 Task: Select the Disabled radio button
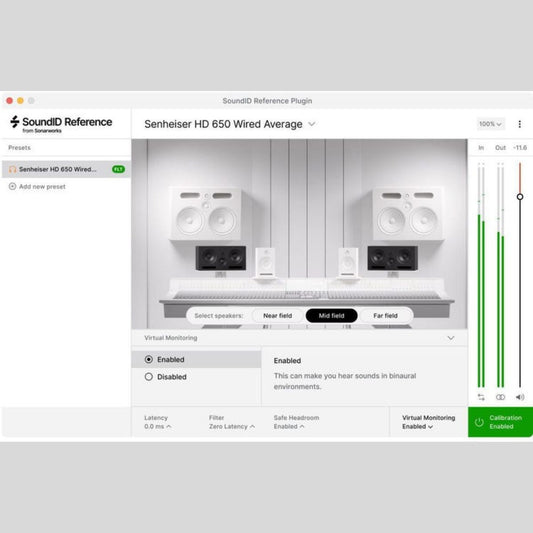[x=149, y=377]
